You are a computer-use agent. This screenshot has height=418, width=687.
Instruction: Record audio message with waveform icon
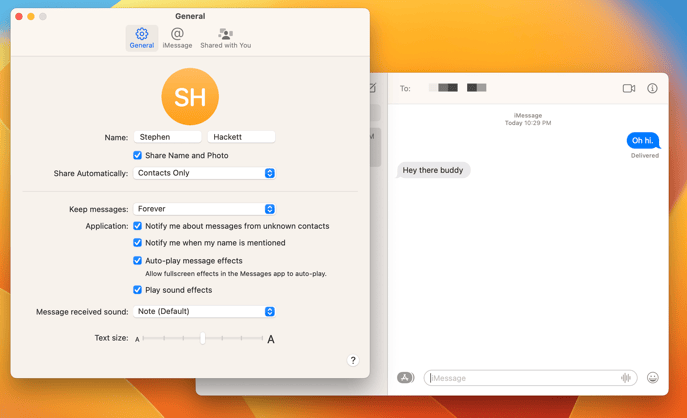tap(626, 378)
